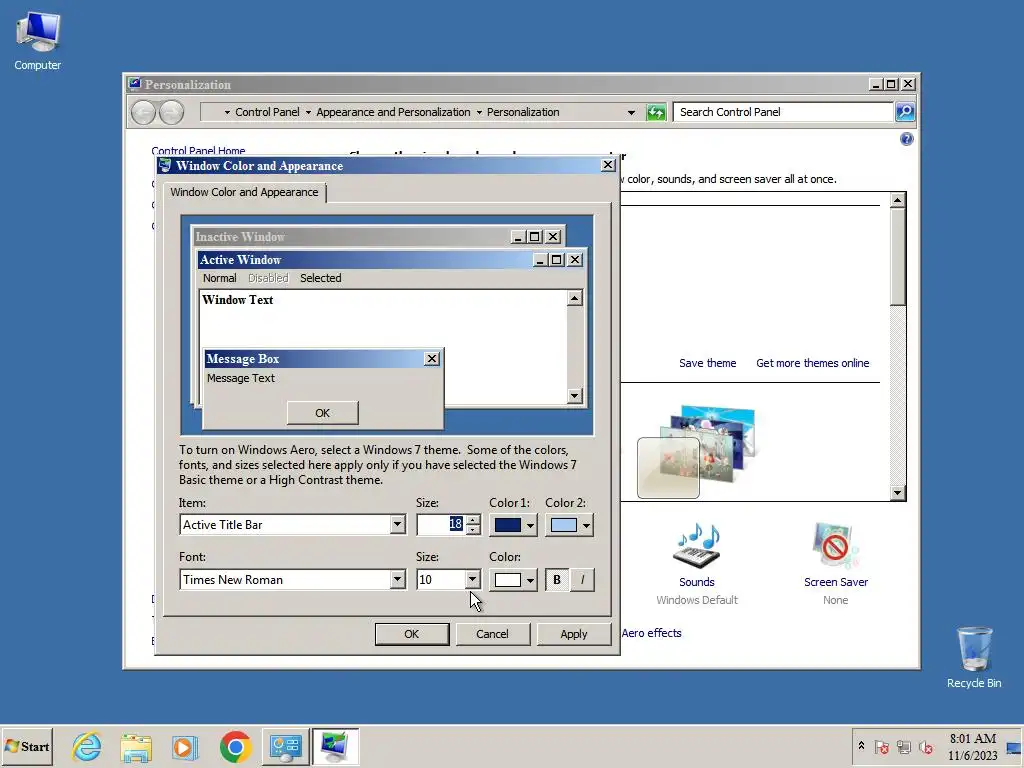Click Appearance and Personalization breadcrumb

coord(393,112)
